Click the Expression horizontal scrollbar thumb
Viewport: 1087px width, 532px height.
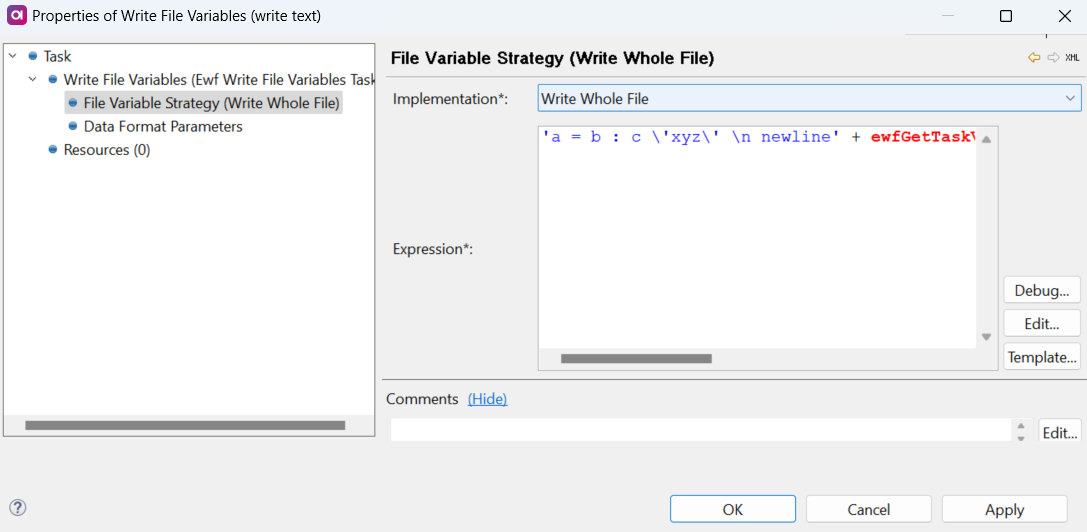tap(636, 358)
